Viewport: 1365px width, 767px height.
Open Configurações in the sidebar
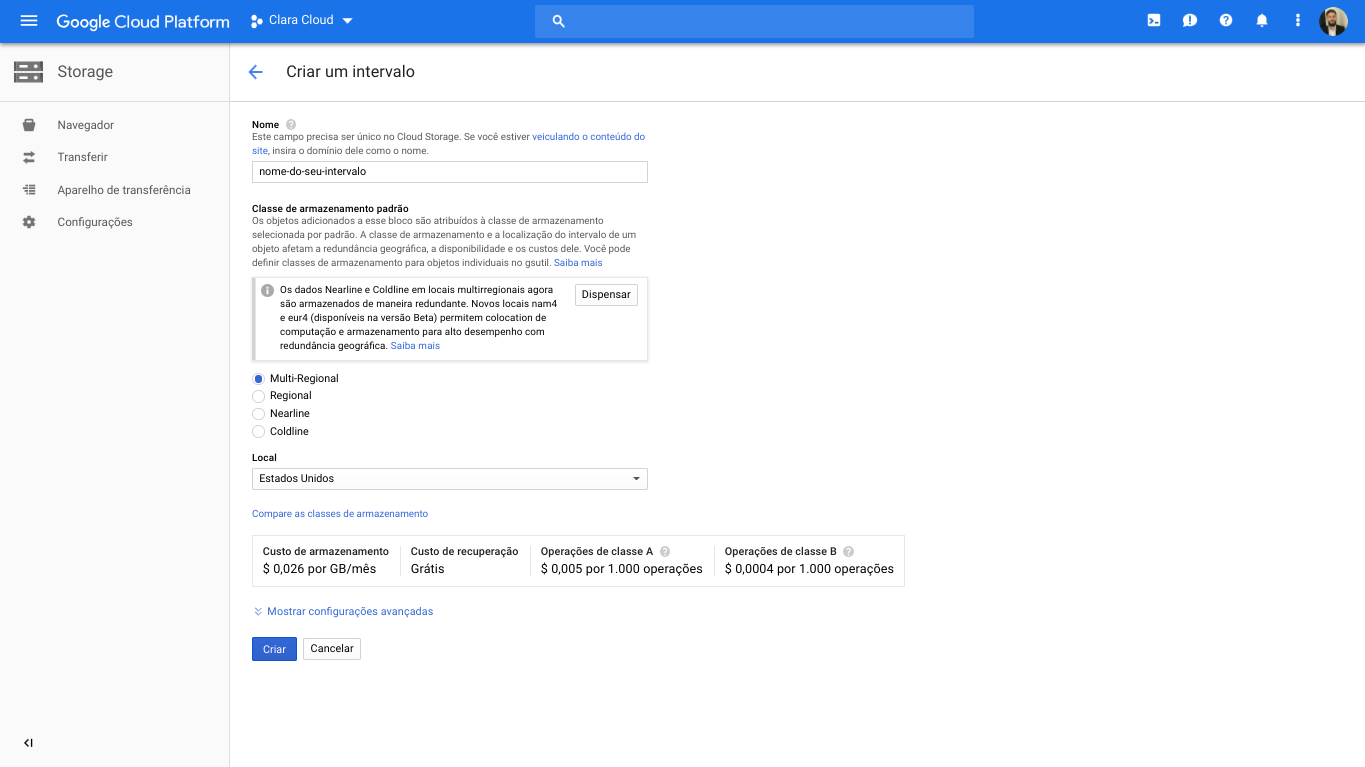click(95, 222)
